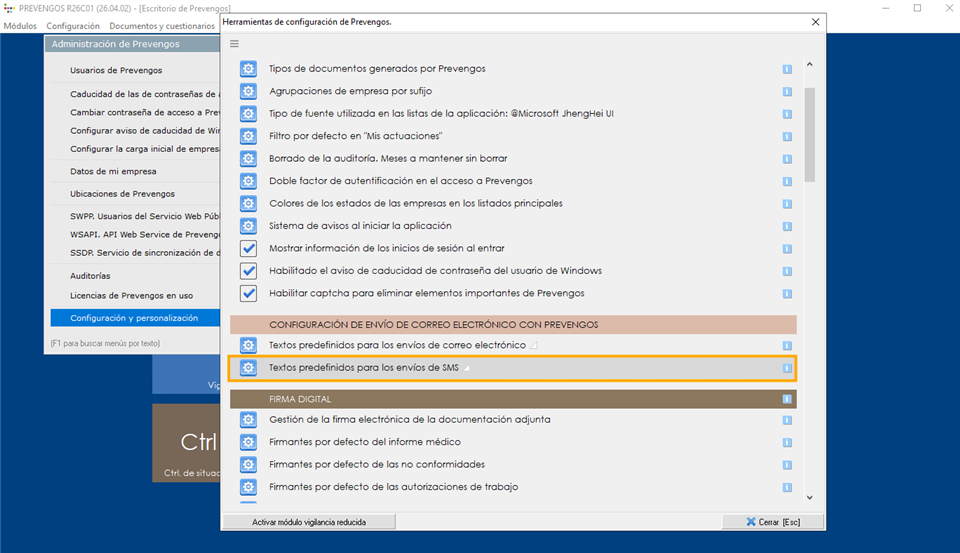Click gear icon for Agrupaciones de empresa por sufijo
The width and height of the screenshot is (960, 553).
click(x=248, y=91)
